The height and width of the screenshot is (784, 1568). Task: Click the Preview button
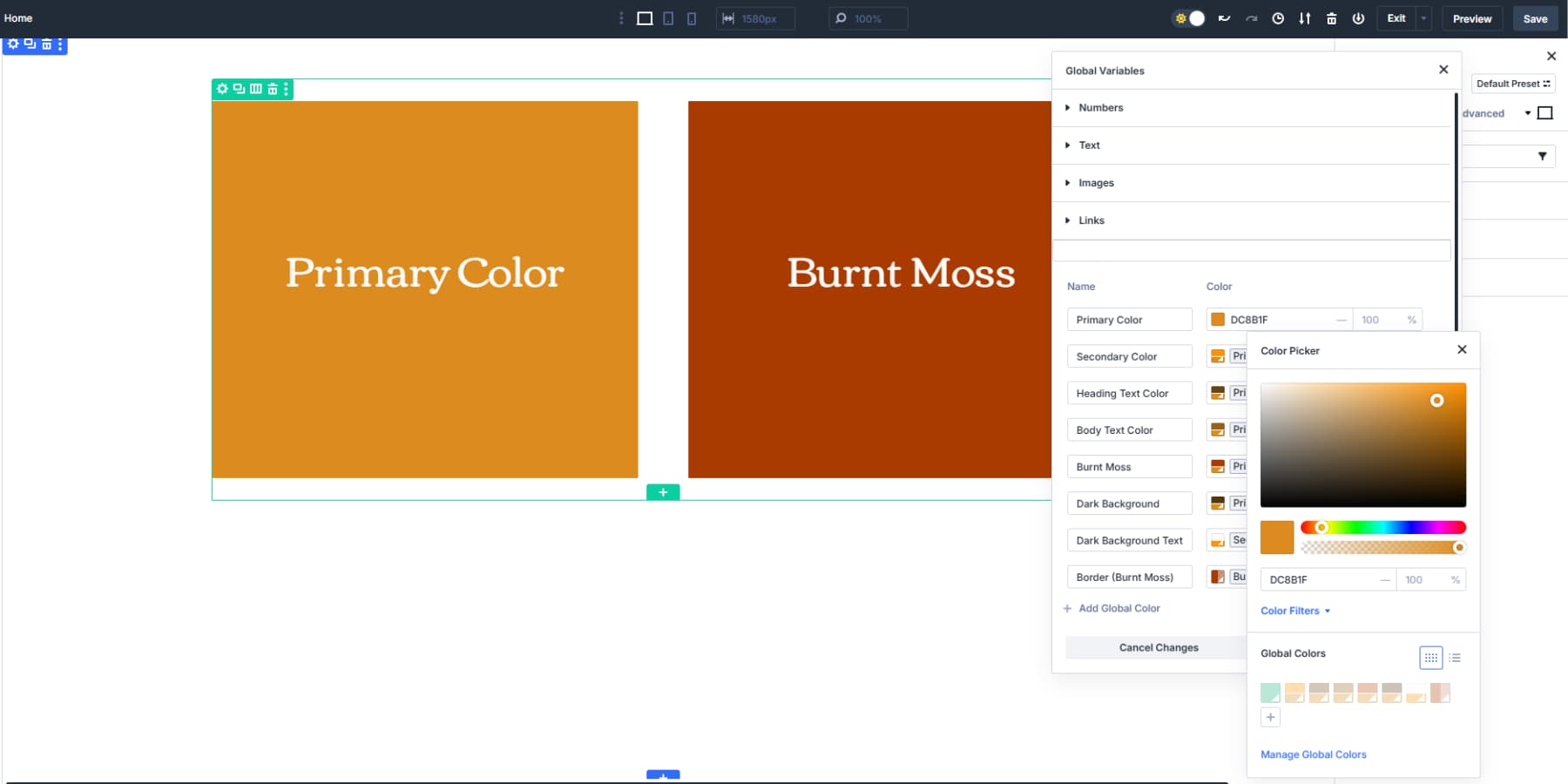click(1472, 18)
